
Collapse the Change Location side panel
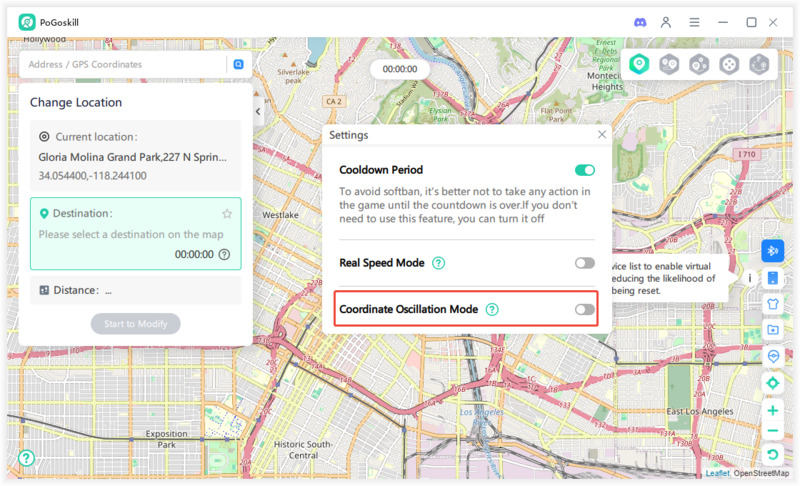(x=258, y=112)
